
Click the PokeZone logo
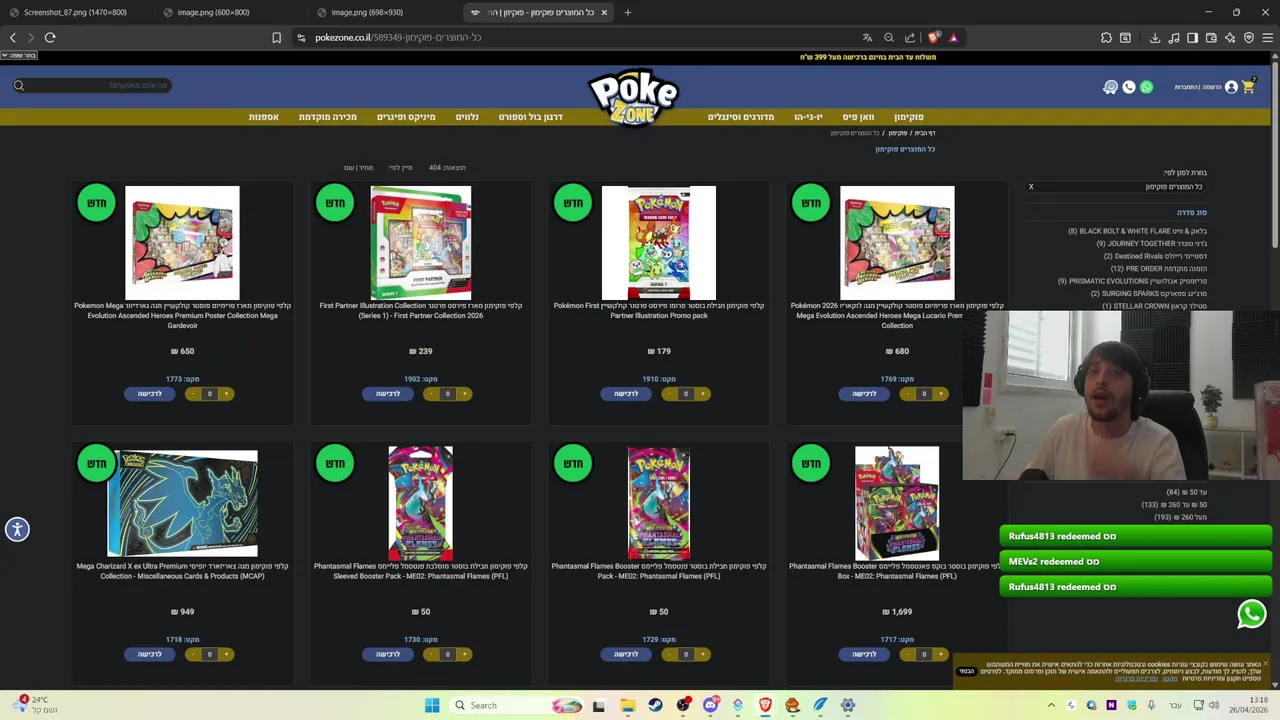pos(634,97)
